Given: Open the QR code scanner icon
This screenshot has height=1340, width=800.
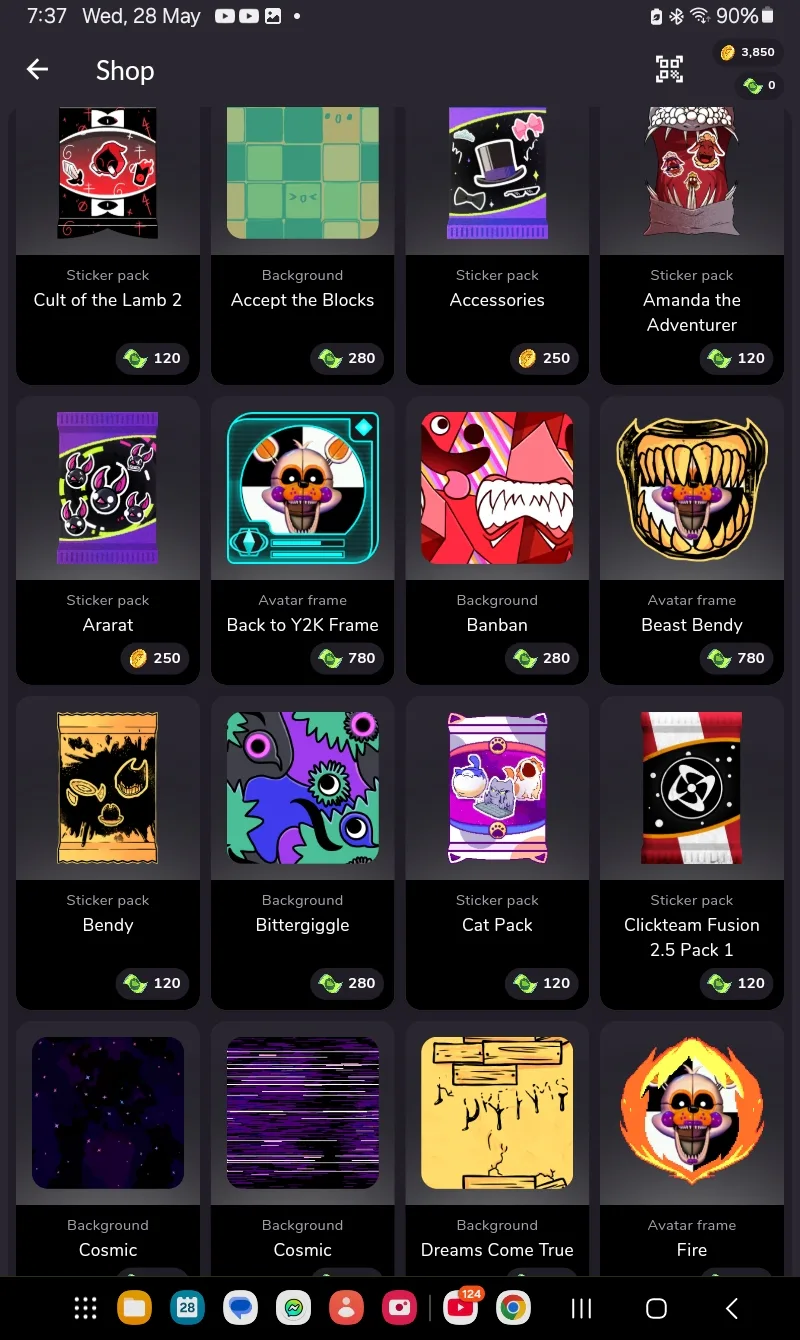Looking at the screenshot, I should pos(669,69).
